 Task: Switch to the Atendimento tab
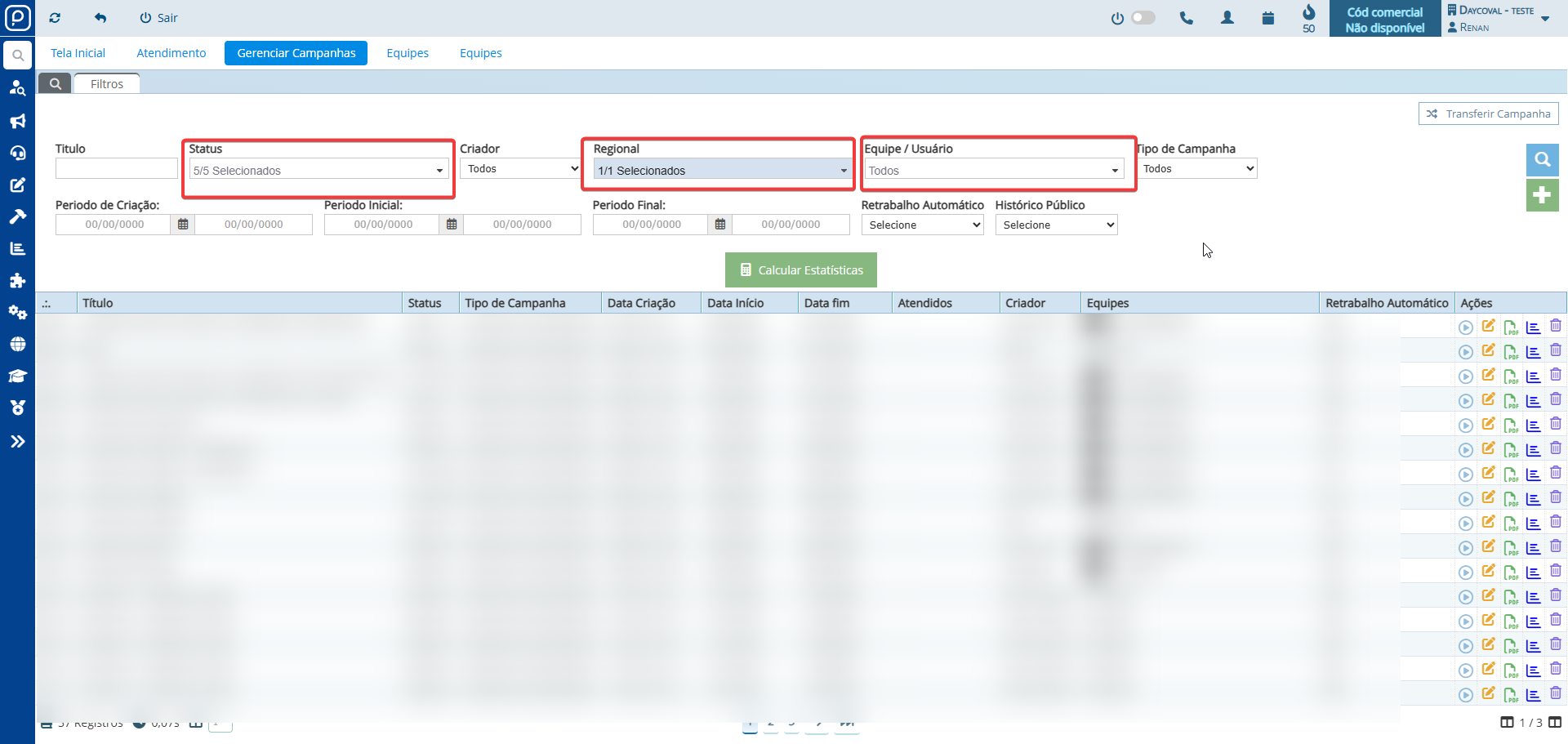(171, 53)
